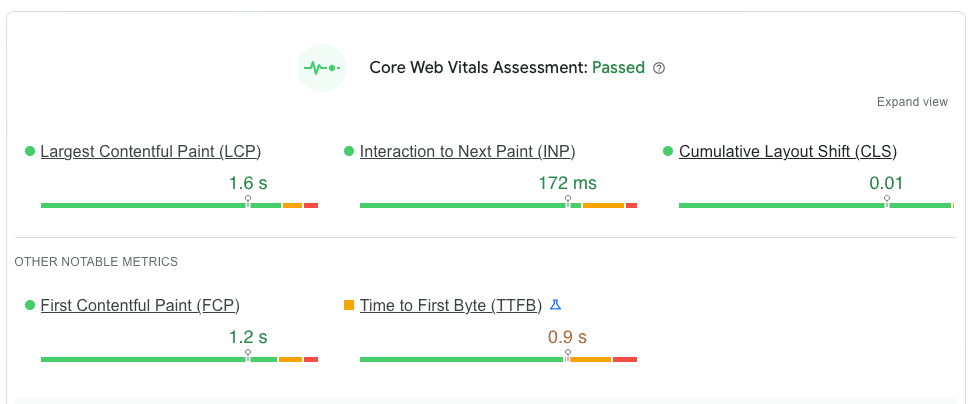Image resolution: width=971 pixels, height=404 pixels.
Task: Click the experimental flask icon by TTFB
Action: click(556, 305)
